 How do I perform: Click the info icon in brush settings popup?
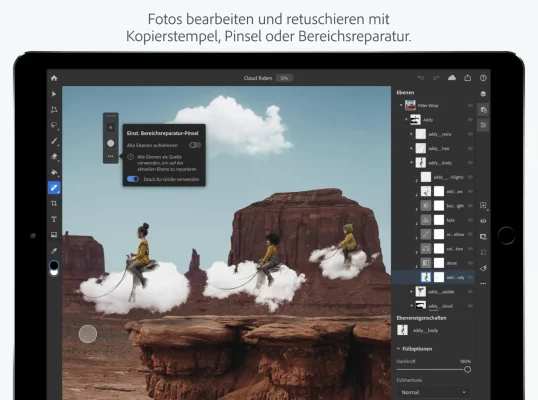click(130, 157)
